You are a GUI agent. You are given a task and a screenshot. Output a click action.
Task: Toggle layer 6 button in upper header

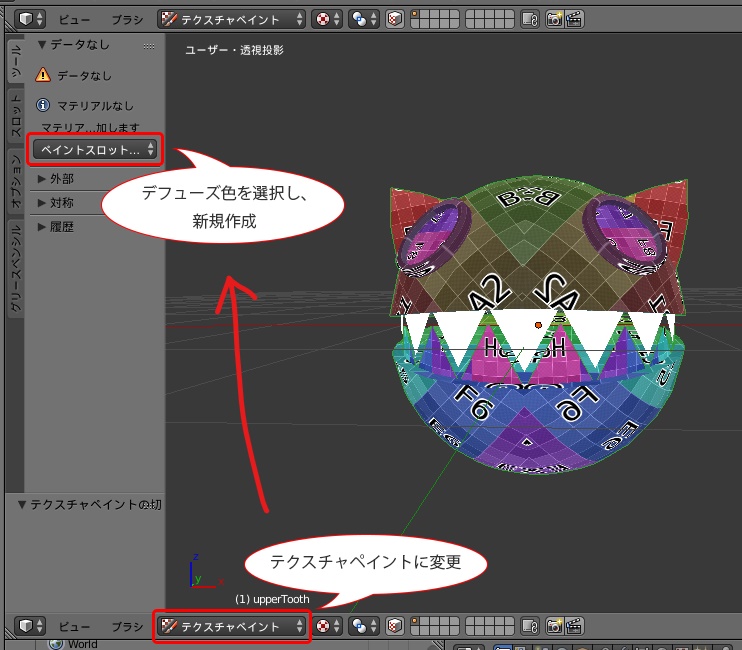(x=471, y=14)
